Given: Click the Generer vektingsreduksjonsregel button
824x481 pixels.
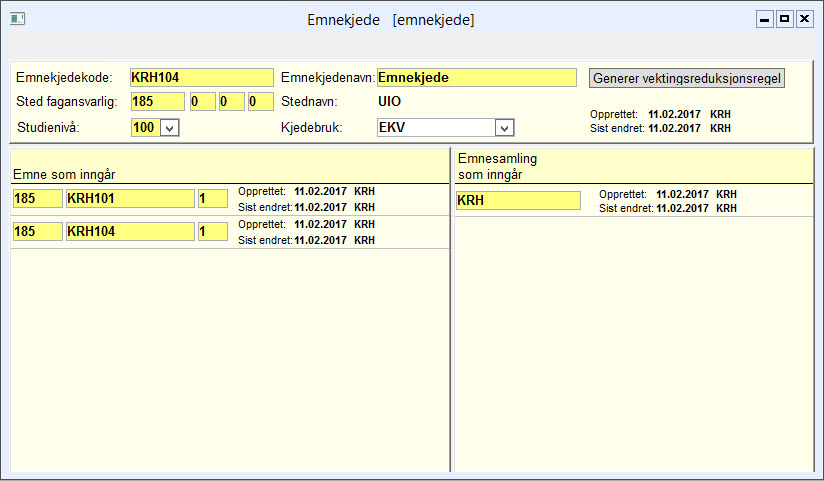Looking at the screenshot, I should click(x=686, y=78).
